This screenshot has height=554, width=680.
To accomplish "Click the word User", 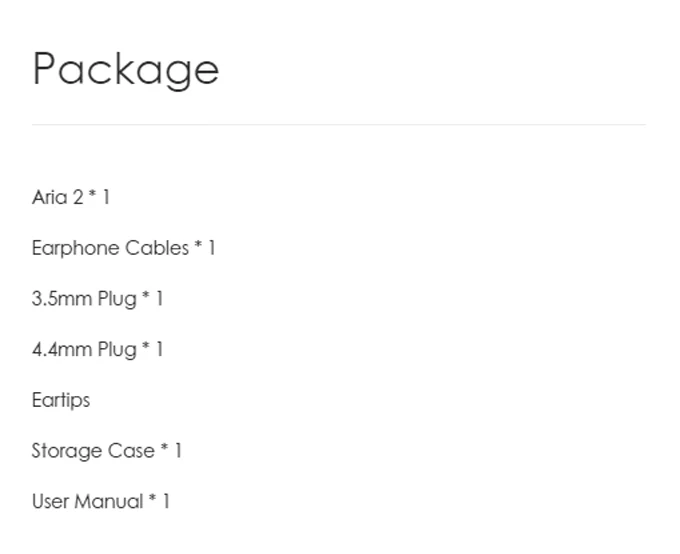I will pyautogui.click(x=51, y=502).
